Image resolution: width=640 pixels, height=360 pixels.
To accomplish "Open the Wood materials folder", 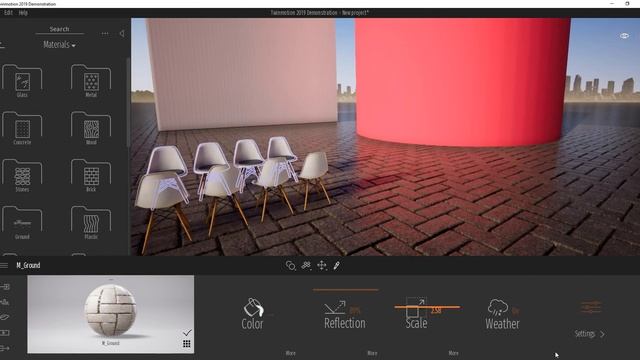I will click(91, 128).
